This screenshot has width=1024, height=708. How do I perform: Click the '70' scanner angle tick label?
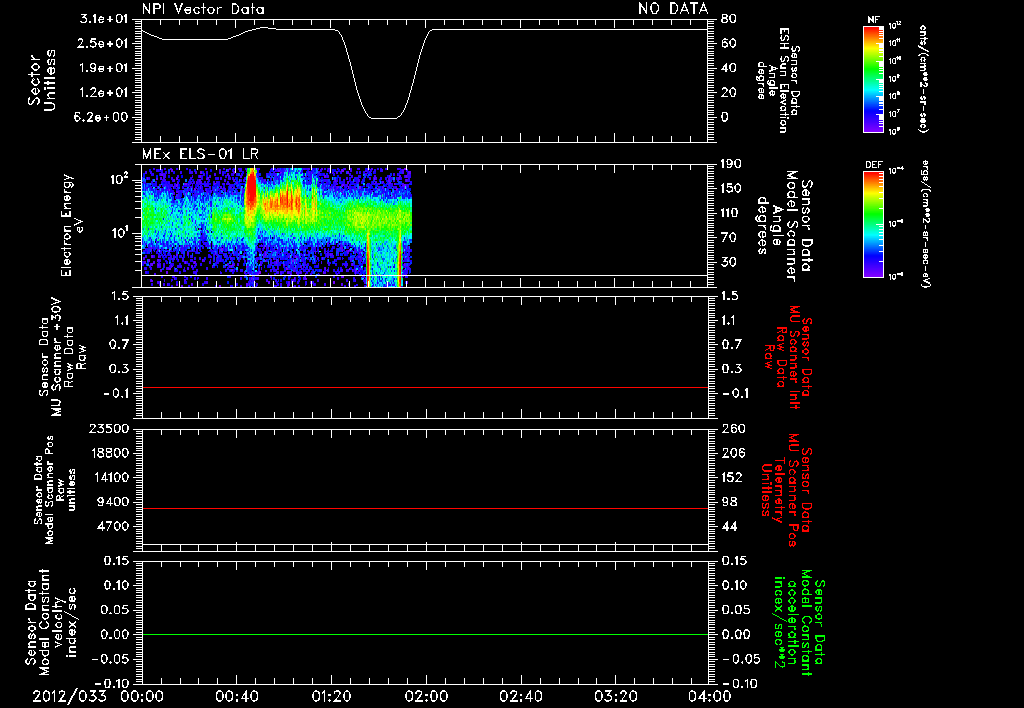729,238
